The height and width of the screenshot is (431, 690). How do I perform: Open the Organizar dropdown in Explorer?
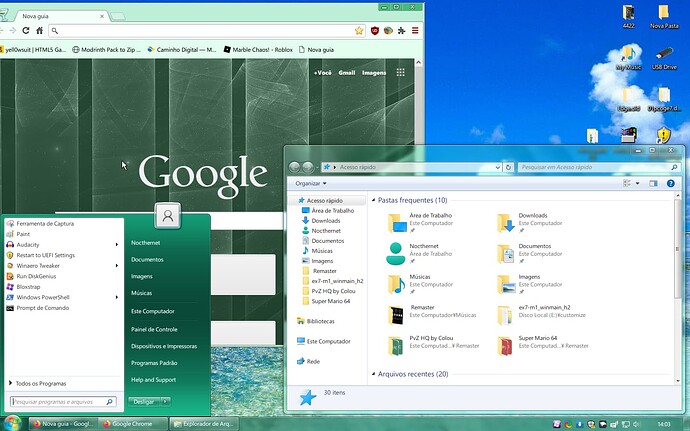[311, 184]
